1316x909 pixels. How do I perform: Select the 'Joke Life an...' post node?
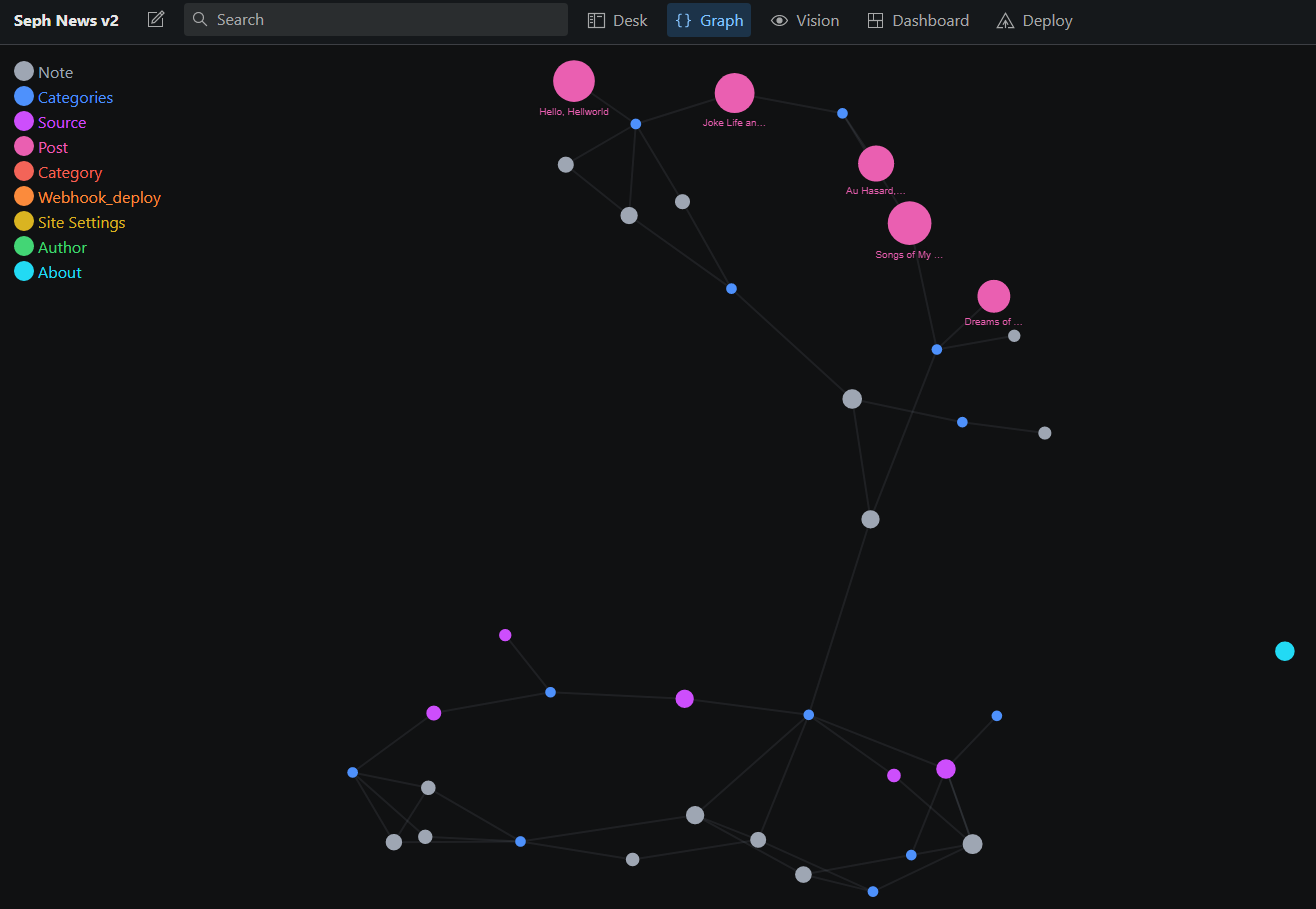734,93
